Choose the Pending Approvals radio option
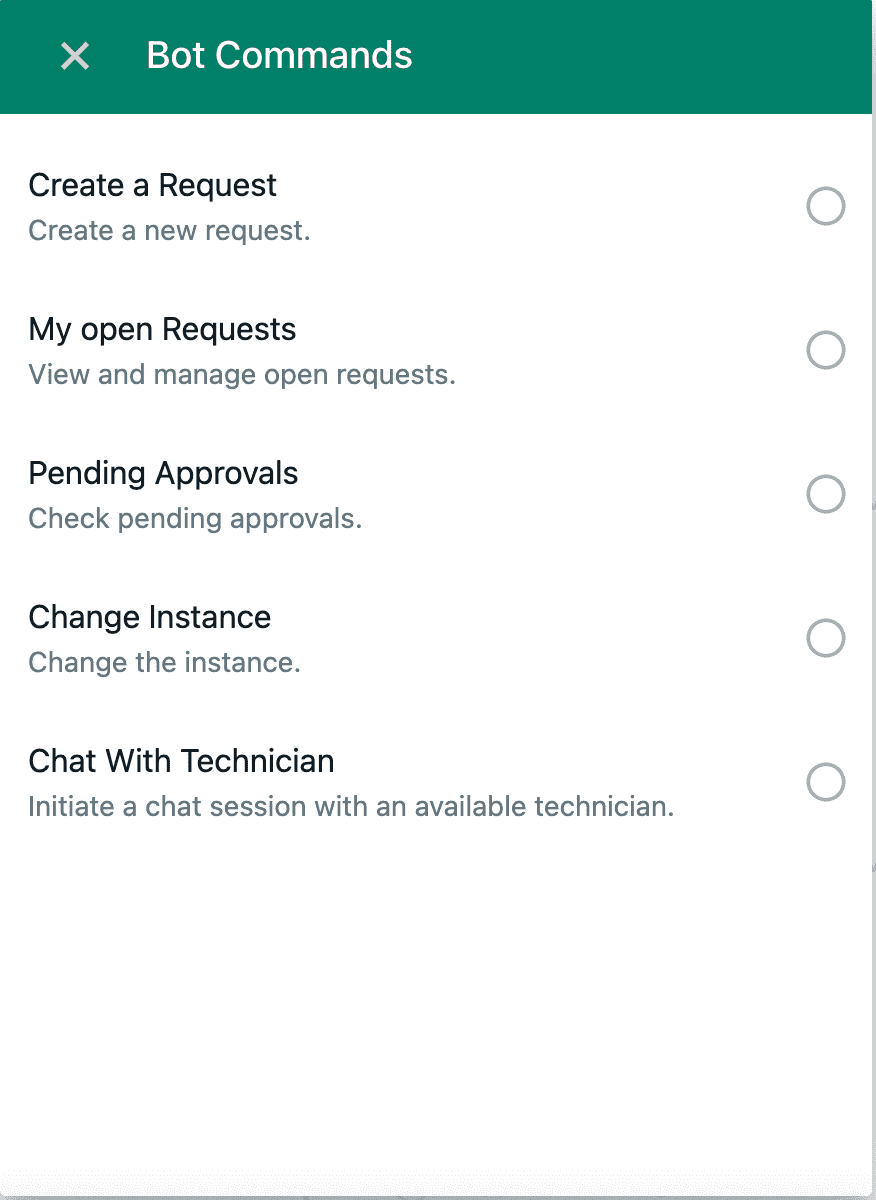The height and width of the screenshot is (1200, 876). tap(826, 494)
